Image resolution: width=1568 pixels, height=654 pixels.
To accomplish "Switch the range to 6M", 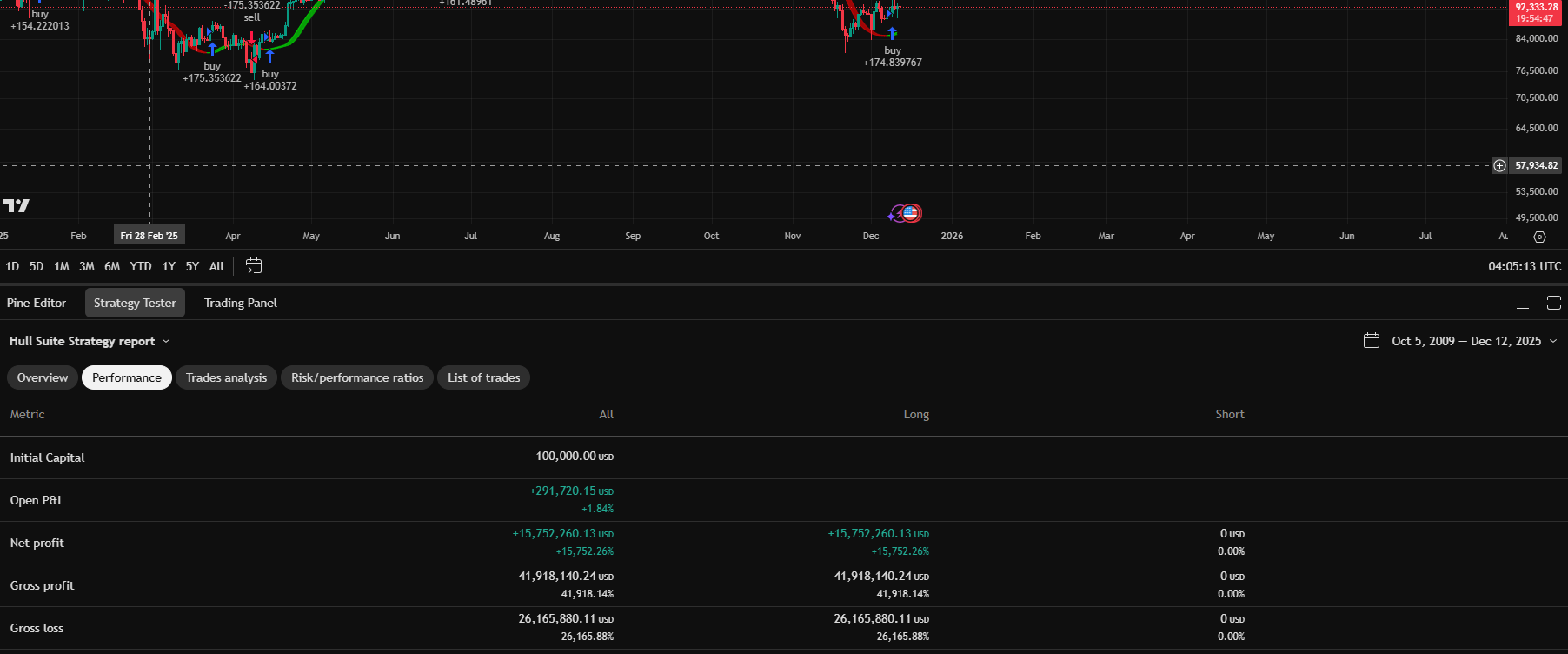I will tap(112, 266).
